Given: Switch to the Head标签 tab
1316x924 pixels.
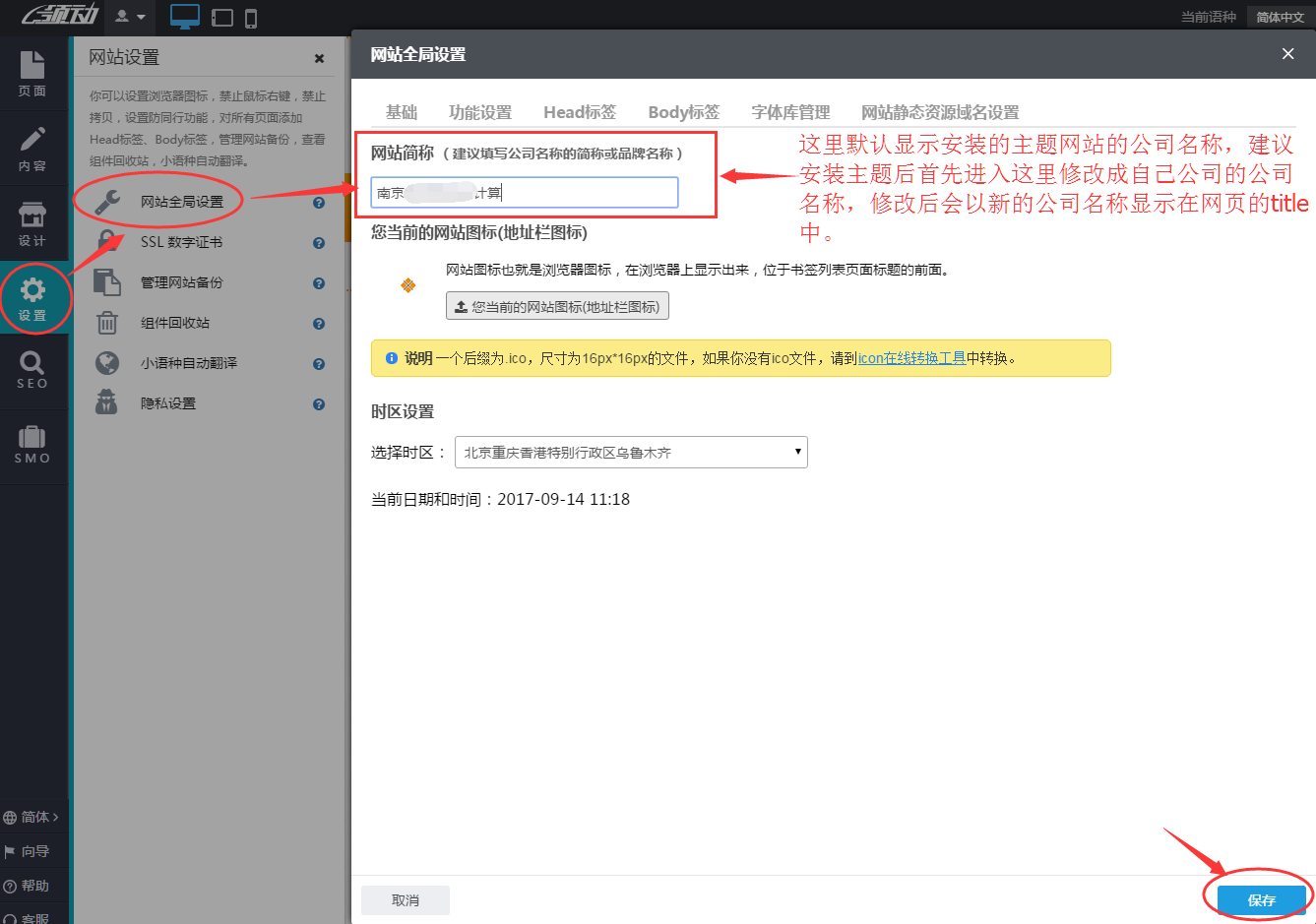Looking at the screenshot, I should (x=579, y=112).
